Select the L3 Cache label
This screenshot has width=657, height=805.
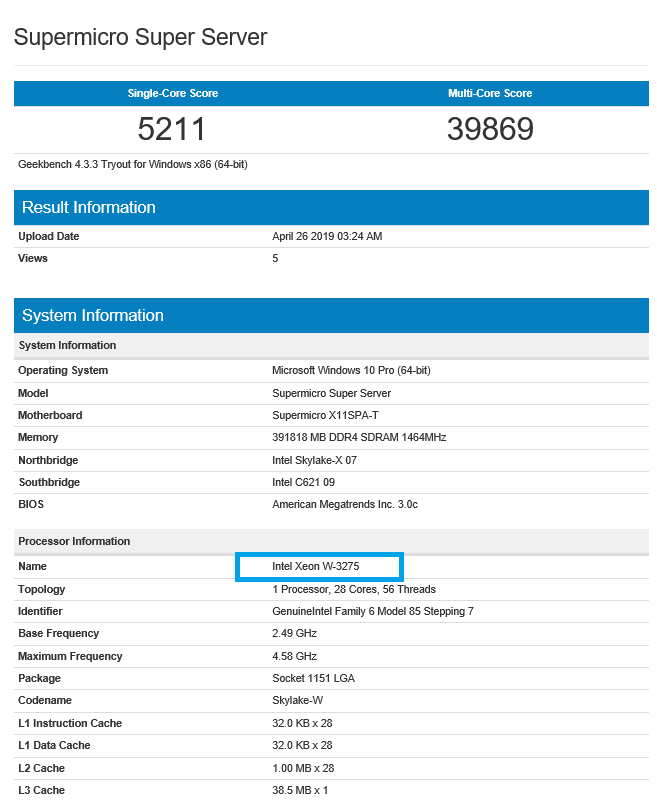coord(41,790)
